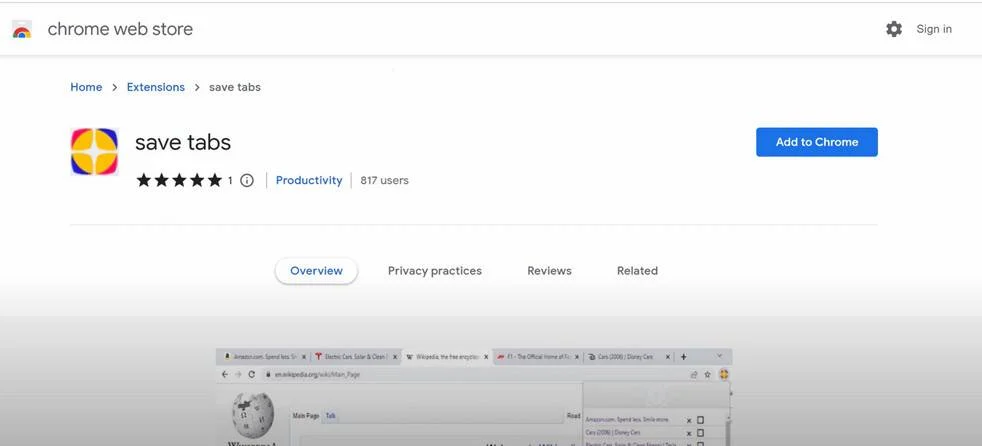This screenshot has height=446, width=982.
Task: Click the Add to Chrome button
Action: (x=817, y=142)
